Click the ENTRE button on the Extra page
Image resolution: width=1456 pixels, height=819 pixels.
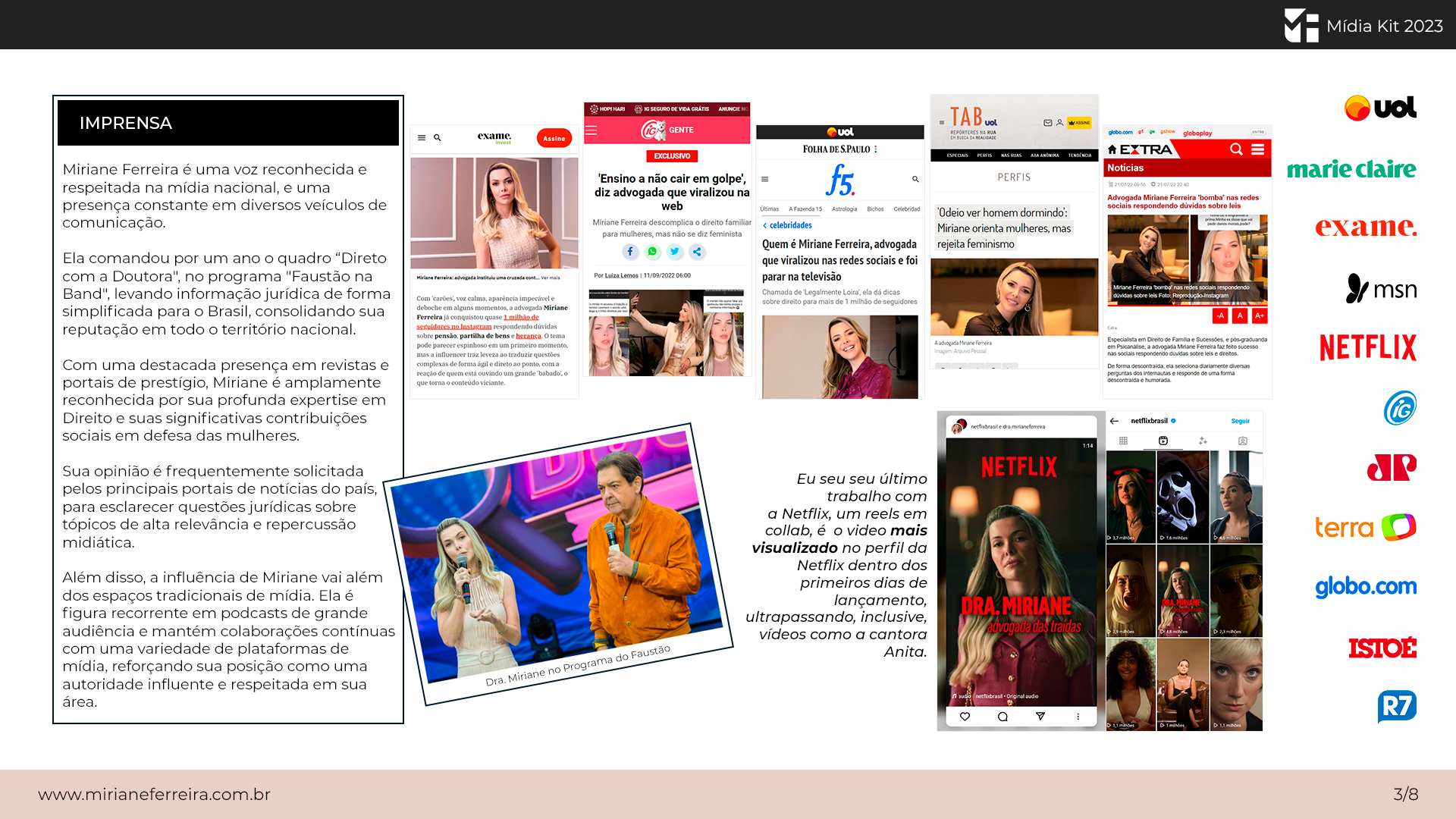pos(1259,132)
